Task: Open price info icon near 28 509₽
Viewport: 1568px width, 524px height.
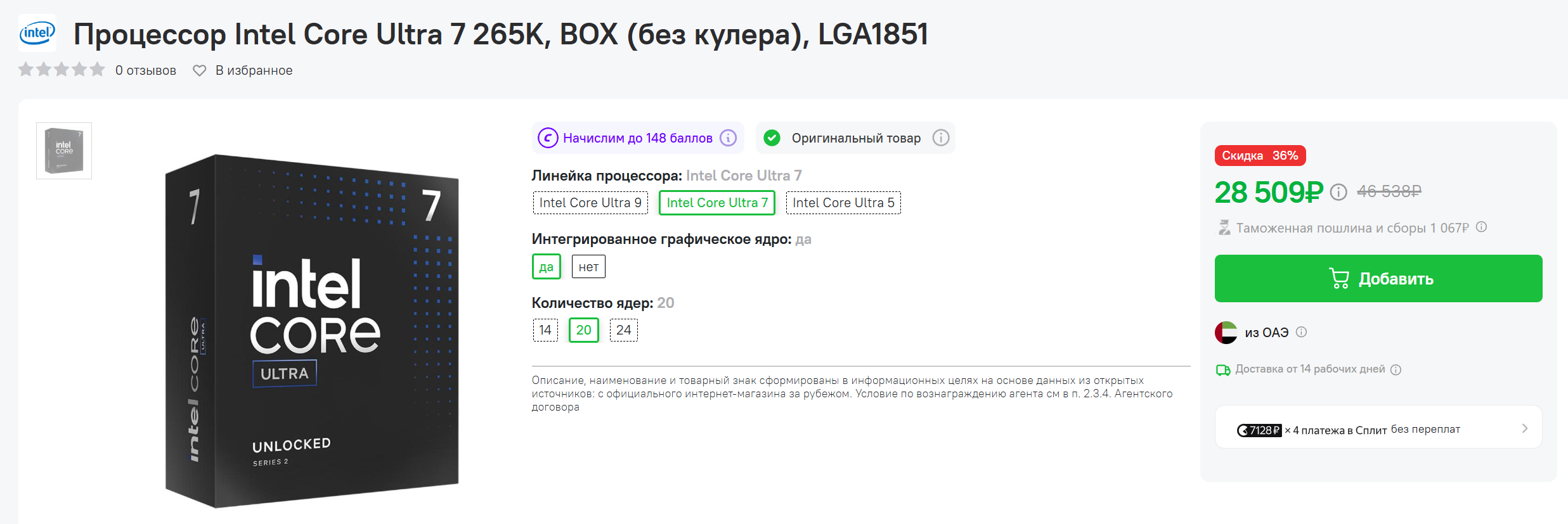Action: [1338, 192]
